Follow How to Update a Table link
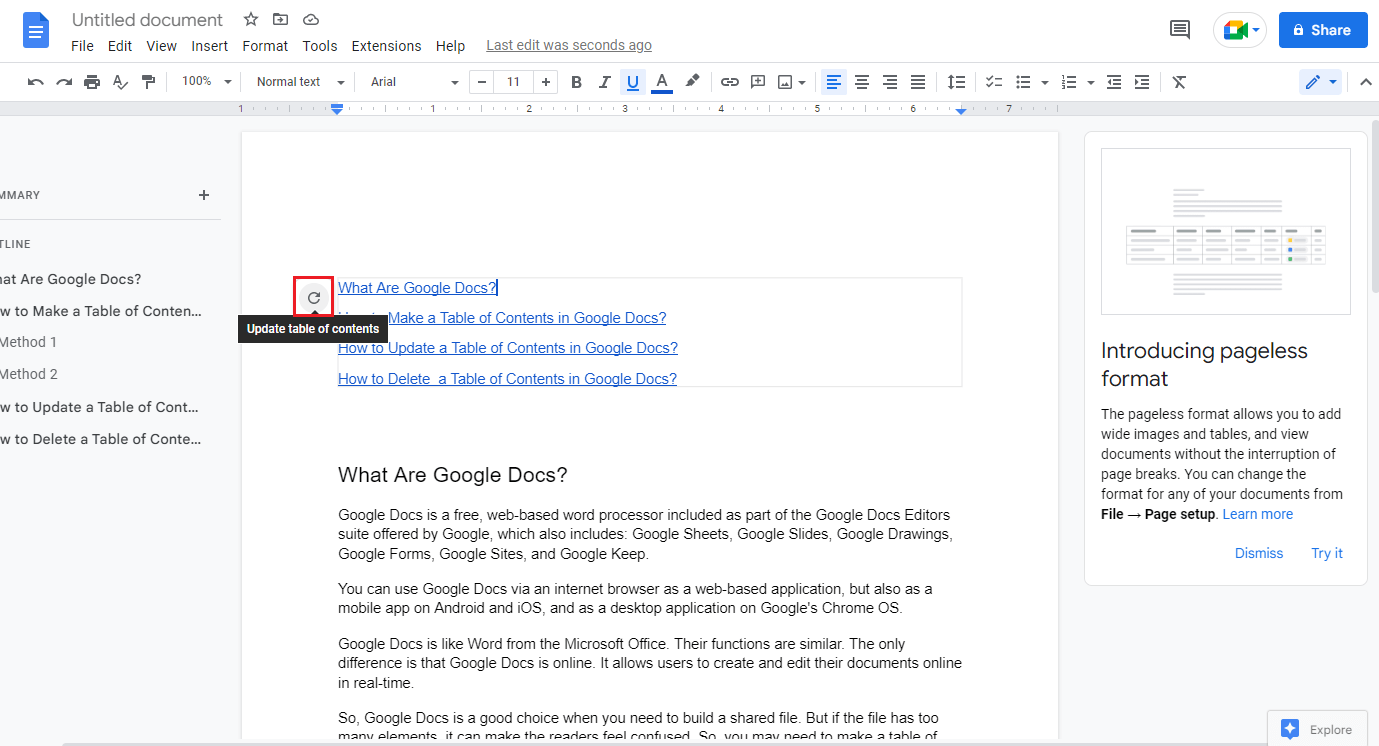Viewport: 1379px width, 746px height. click(508, 348)
